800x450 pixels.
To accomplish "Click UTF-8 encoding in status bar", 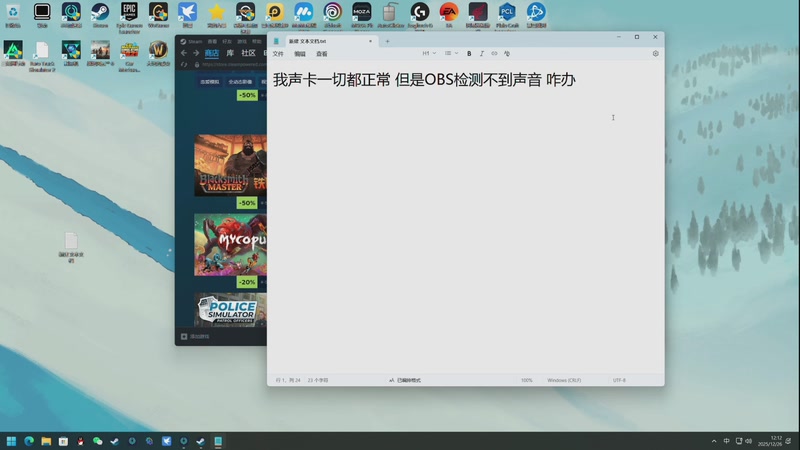I will tap(619, 380).
